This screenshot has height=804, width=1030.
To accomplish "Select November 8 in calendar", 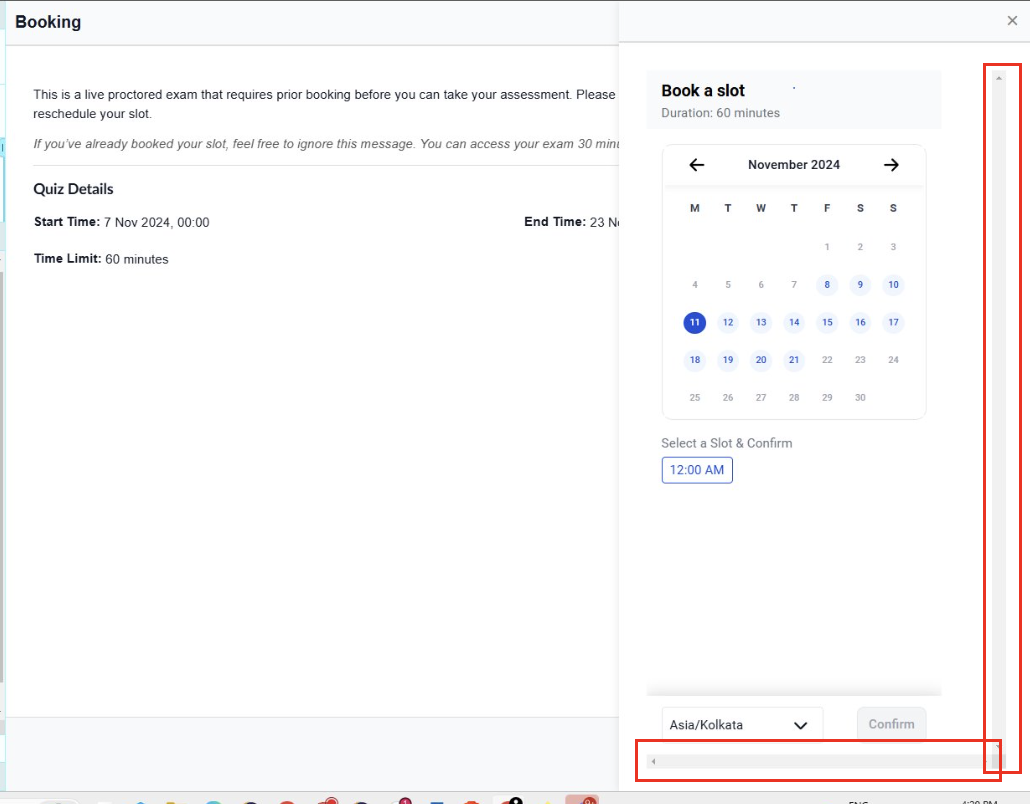I will coord(827,284).
